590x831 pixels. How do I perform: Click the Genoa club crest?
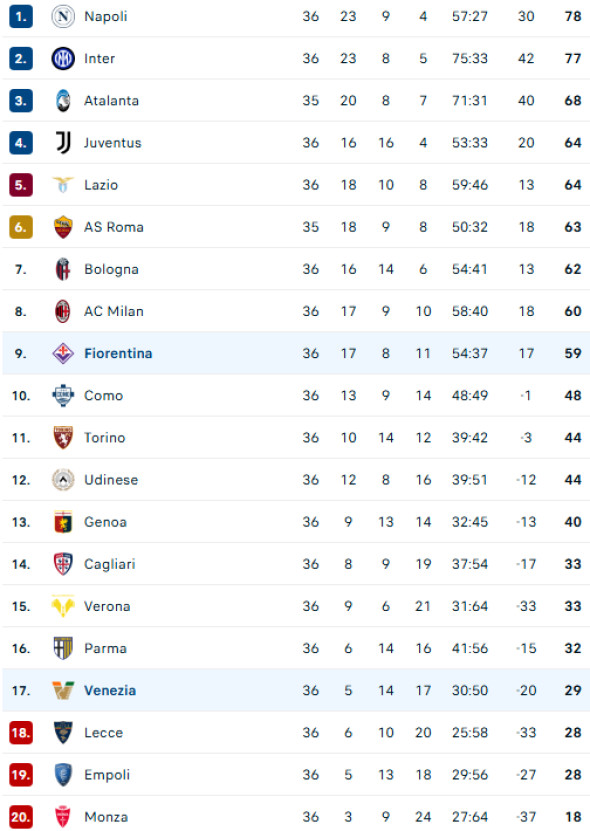(x=63, y=522)
